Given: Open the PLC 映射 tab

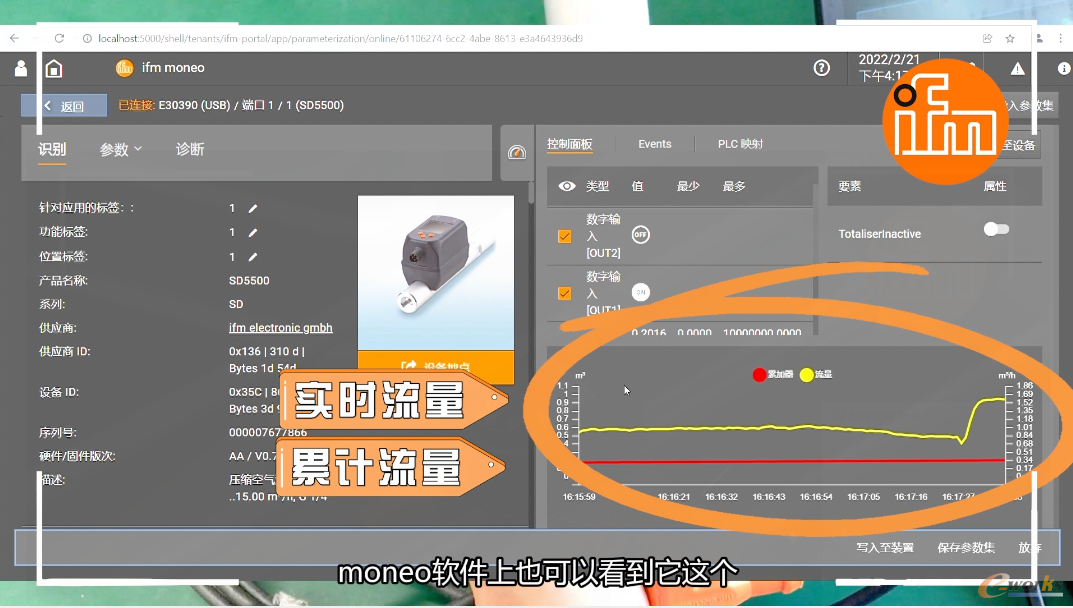Looking at the screenshot, I should 740,144.
